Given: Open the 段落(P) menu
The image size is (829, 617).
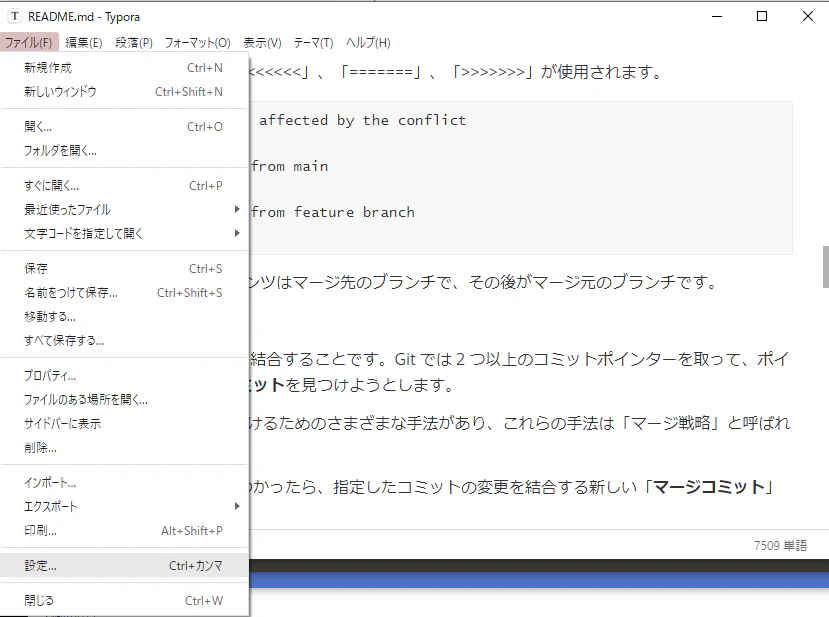Looking at the screenshot, I should click(x=134, y=42).
